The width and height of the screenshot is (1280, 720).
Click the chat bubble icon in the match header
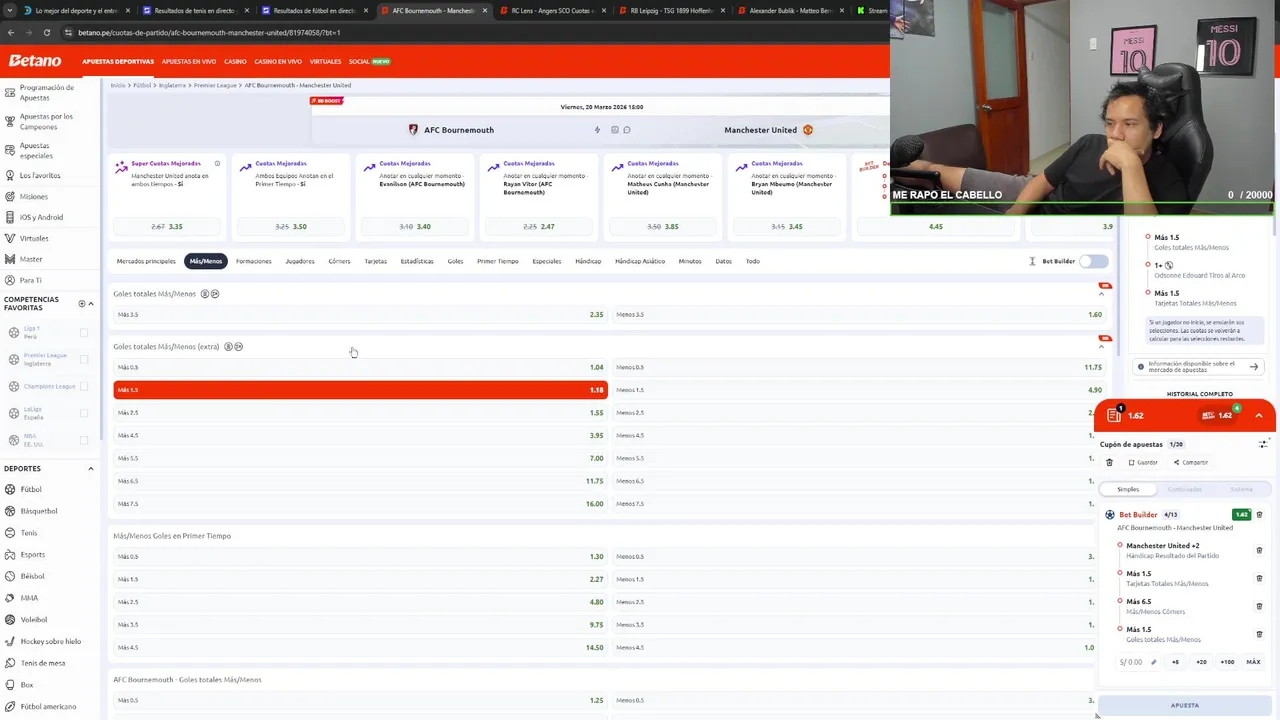point(627,130)
